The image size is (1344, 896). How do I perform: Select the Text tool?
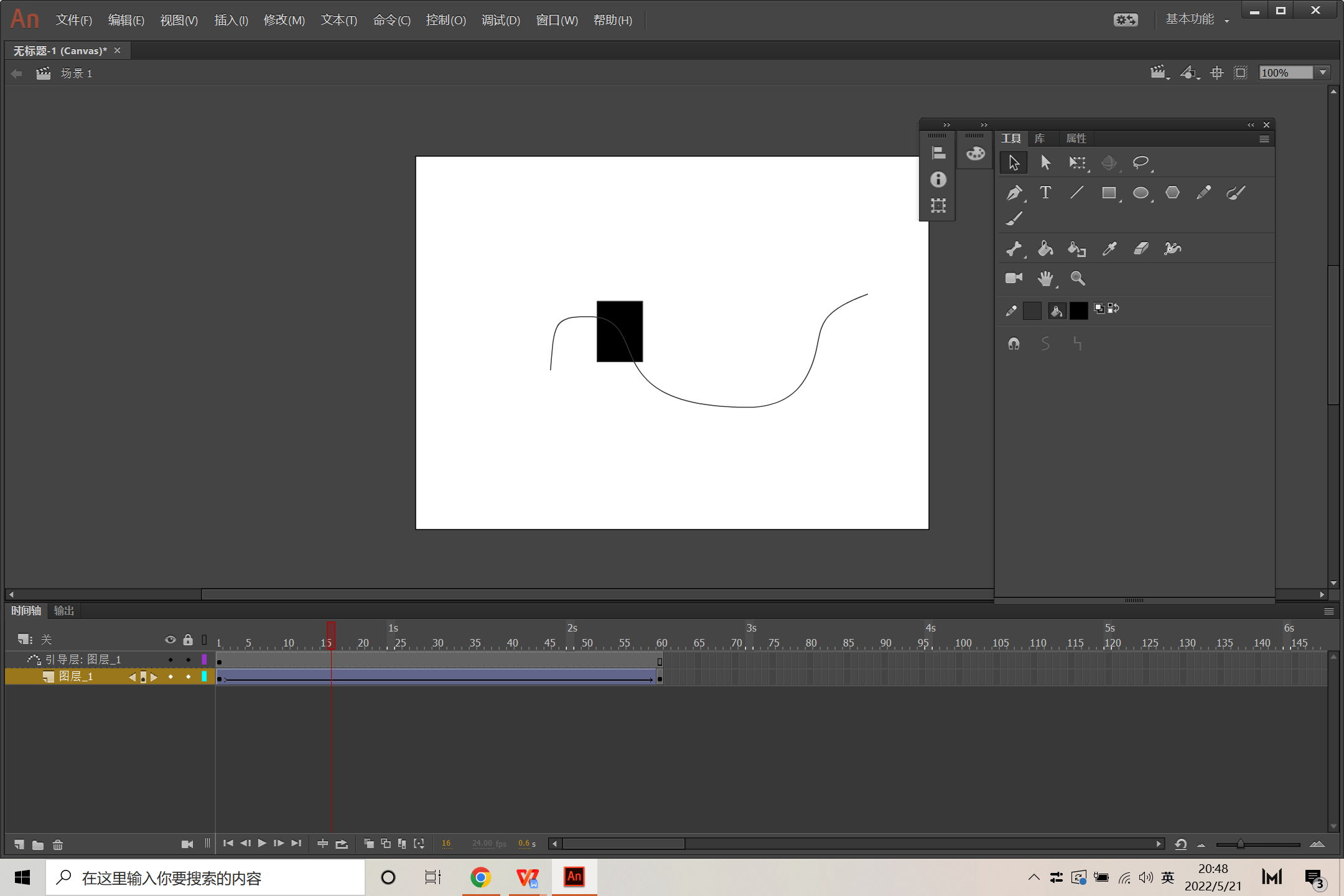click(x=1045, y=193)
